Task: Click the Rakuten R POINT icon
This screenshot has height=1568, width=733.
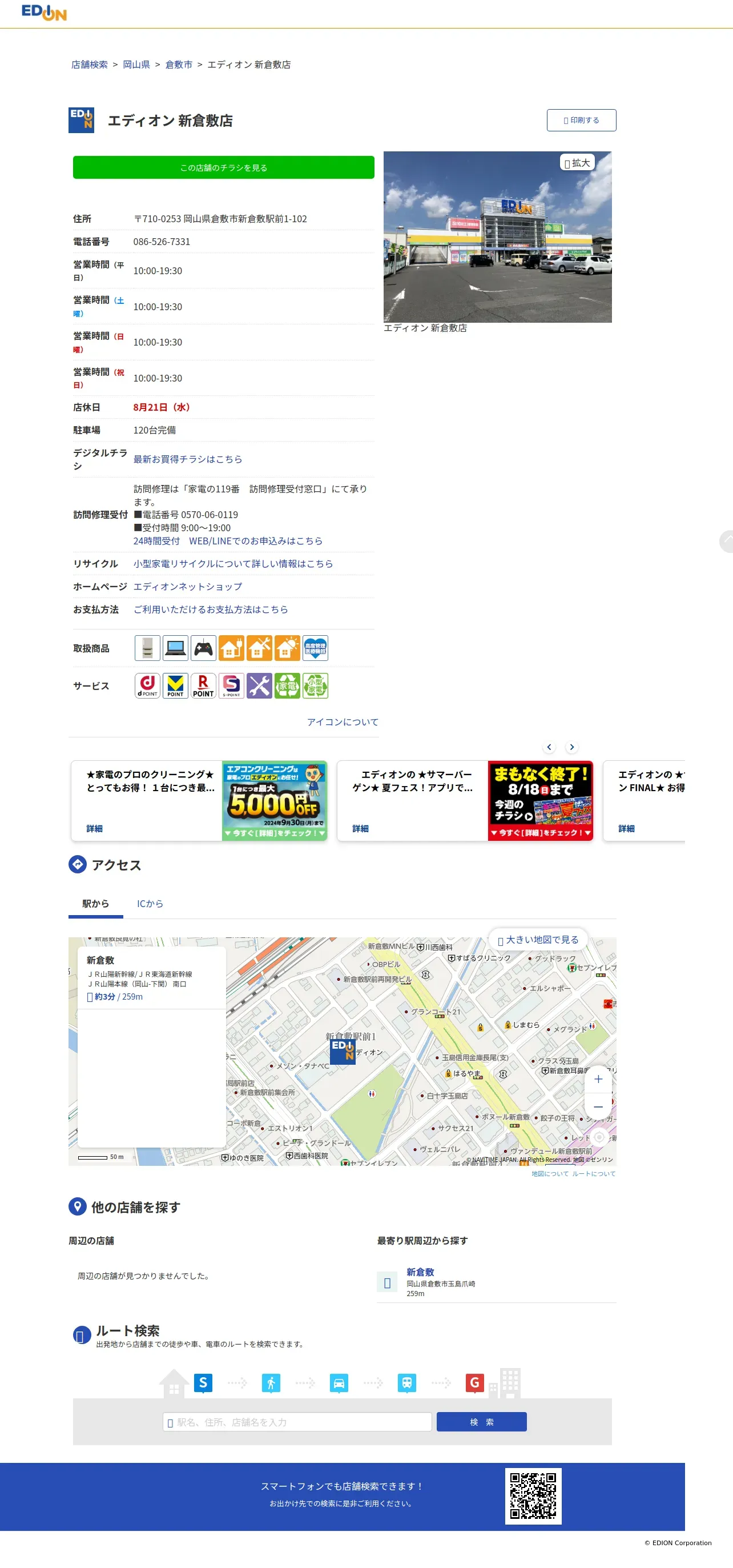Action: click(203, 686)
